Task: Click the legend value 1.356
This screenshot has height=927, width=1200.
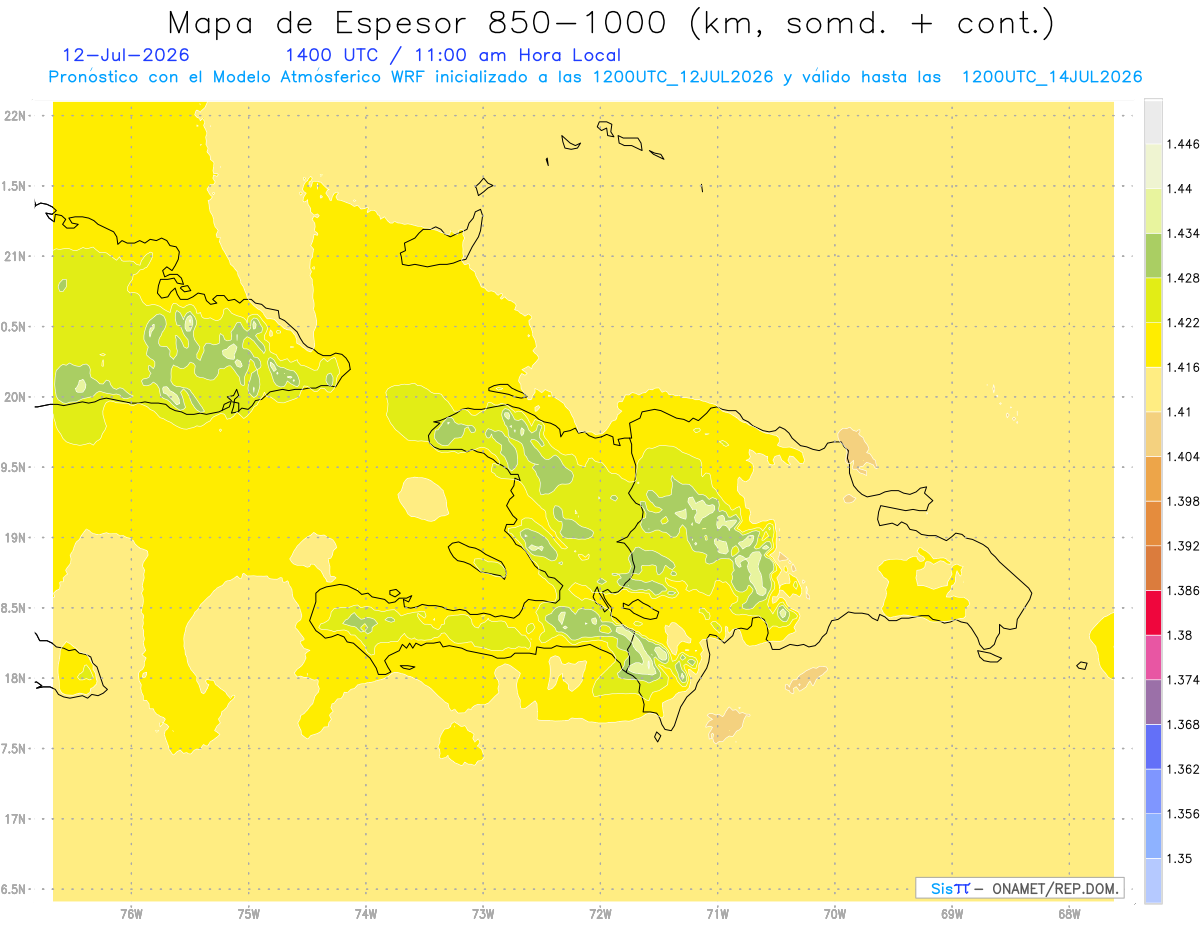Action: coord(1183,813)
